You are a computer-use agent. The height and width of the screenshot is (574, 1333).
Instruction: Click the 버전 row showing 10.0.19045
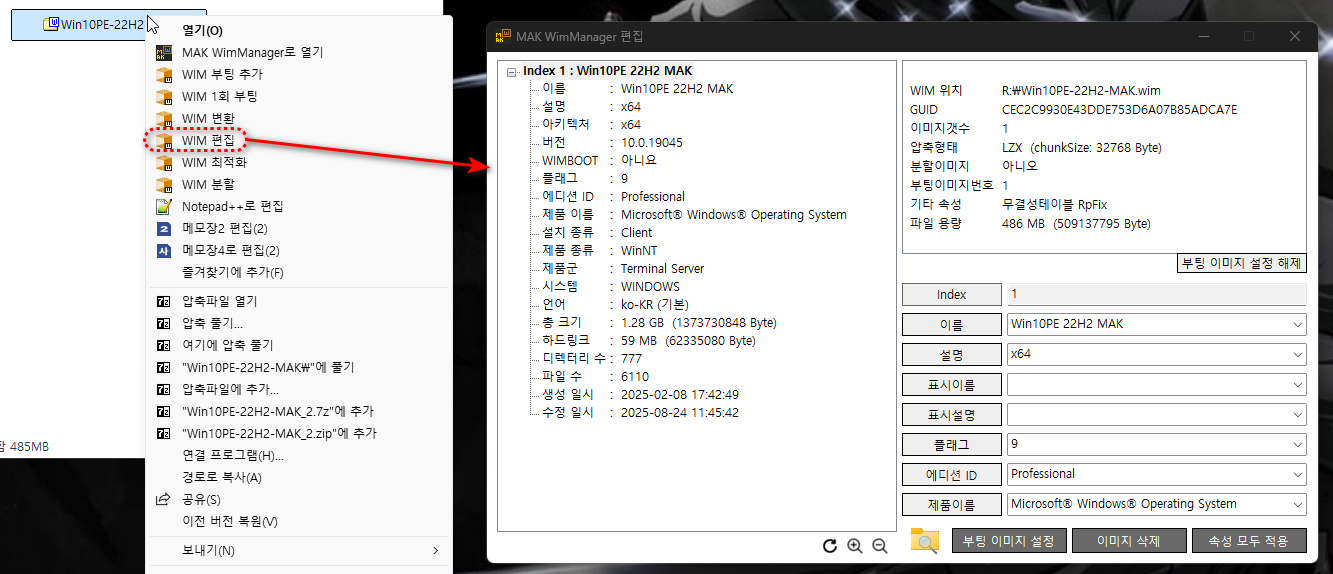pos(613,143)
